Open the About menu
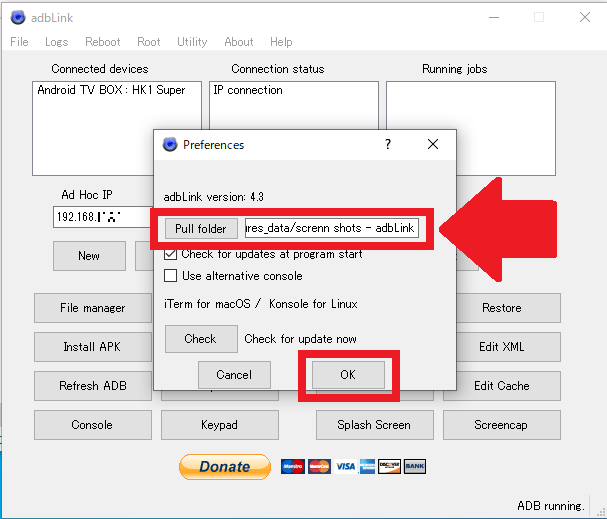Viewport: 607px width, 519px height. point(239,42)
